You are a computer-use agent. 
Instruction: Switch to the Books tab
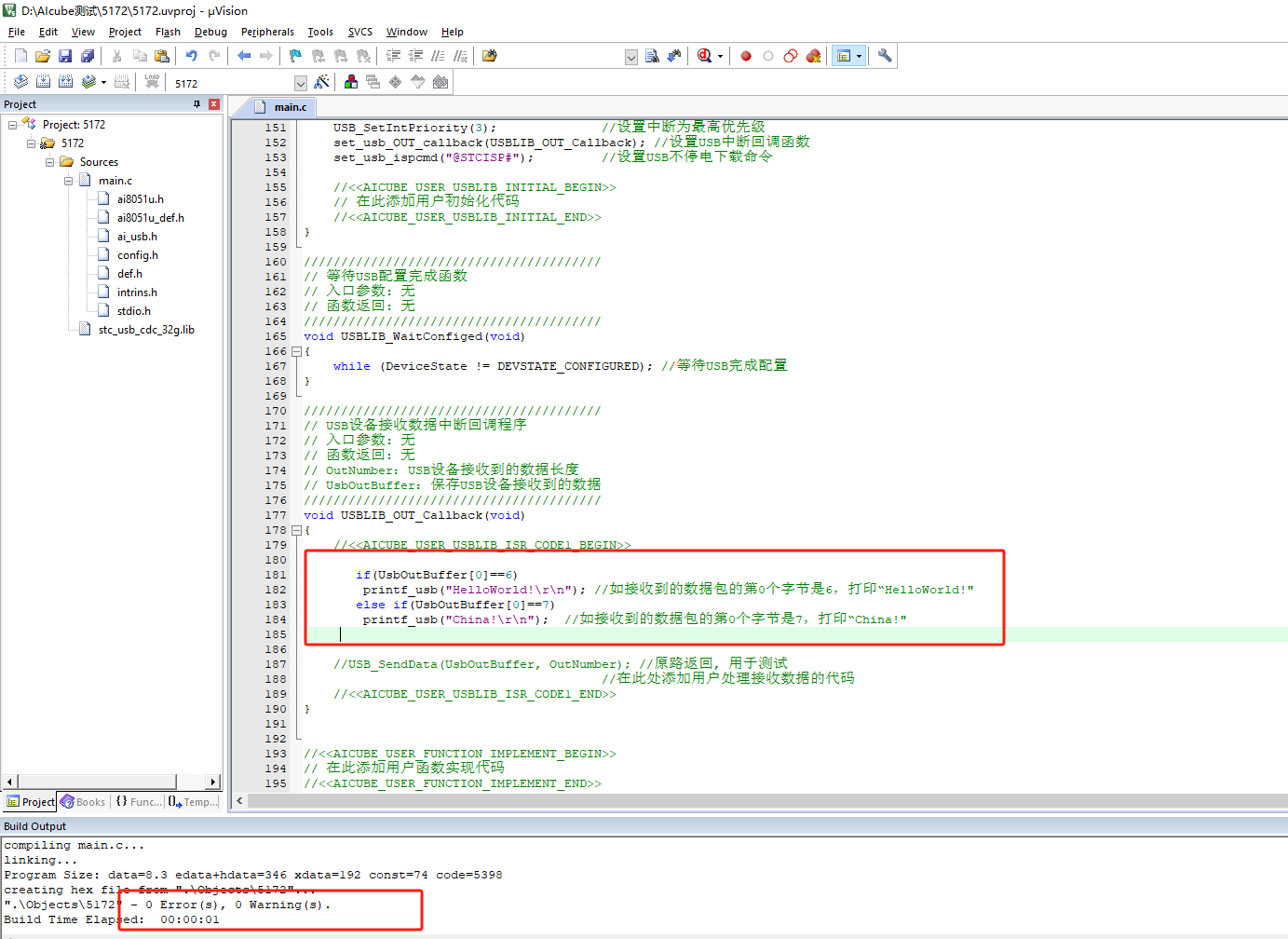tap(83, 802)
